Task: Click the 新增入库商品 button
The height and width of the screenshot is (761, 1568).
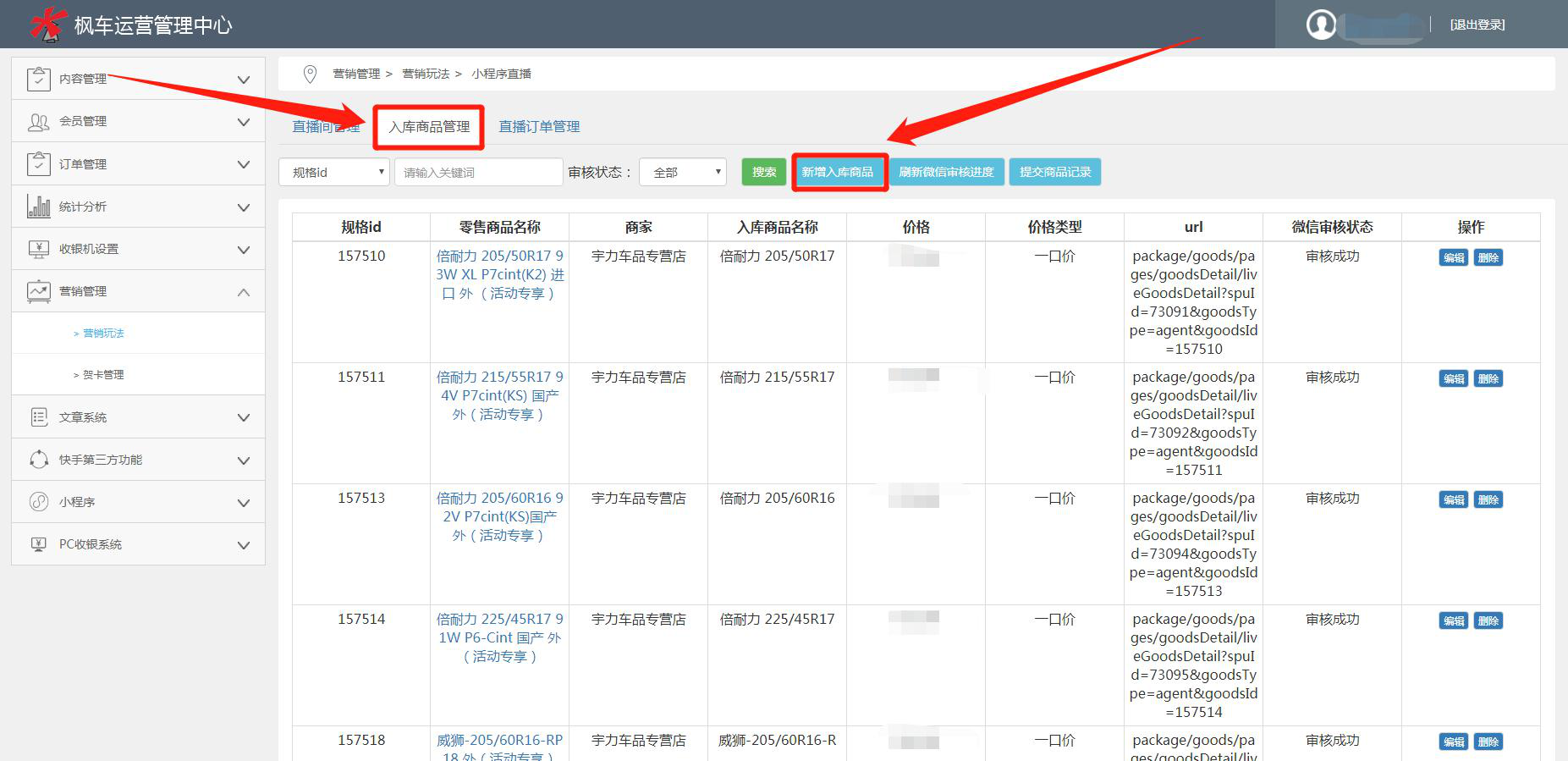Action: point(838,172)
